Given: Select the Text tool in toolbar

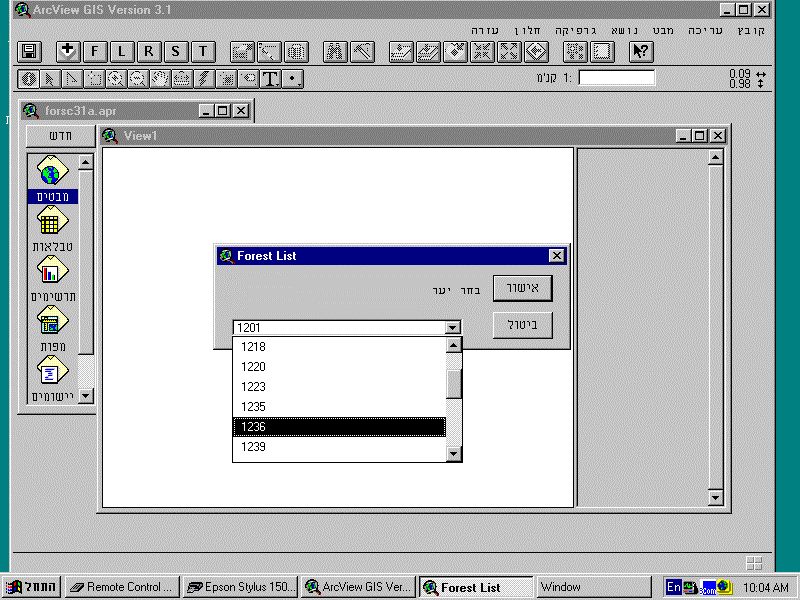Looking at the screenshot, I should 269,78.
